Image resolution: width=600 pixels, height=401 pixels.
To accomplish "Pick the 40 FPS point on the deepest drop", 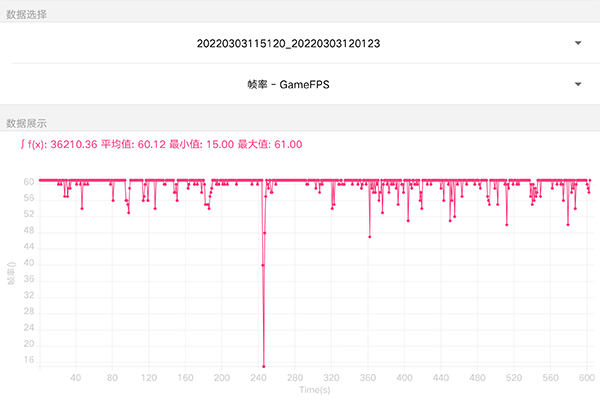I will point(262,265).
